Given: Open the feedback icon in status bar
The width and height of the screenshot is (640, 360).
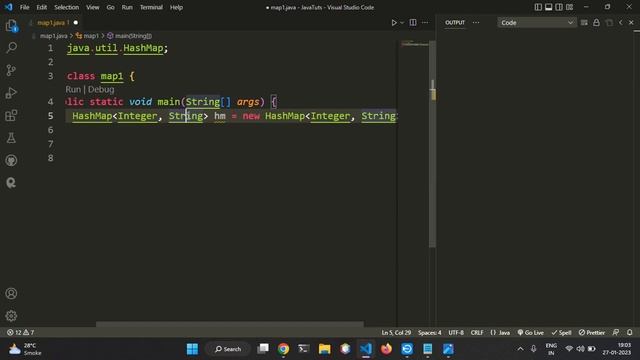Looking at the screenshot, I should [x=616, y=333].
